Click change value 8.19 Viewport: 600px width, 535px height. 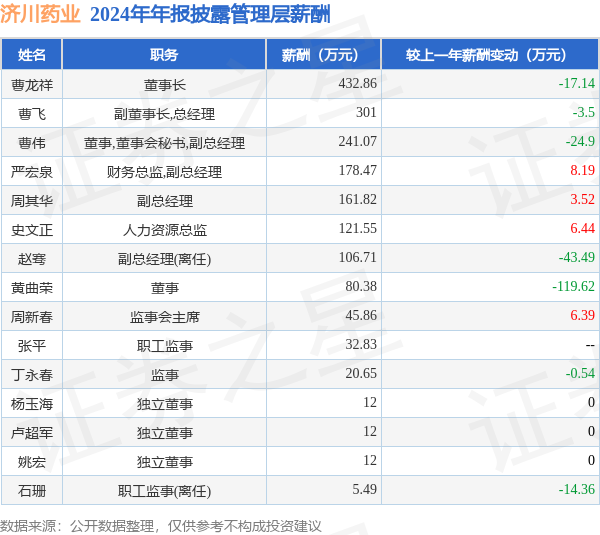point(582,170)
